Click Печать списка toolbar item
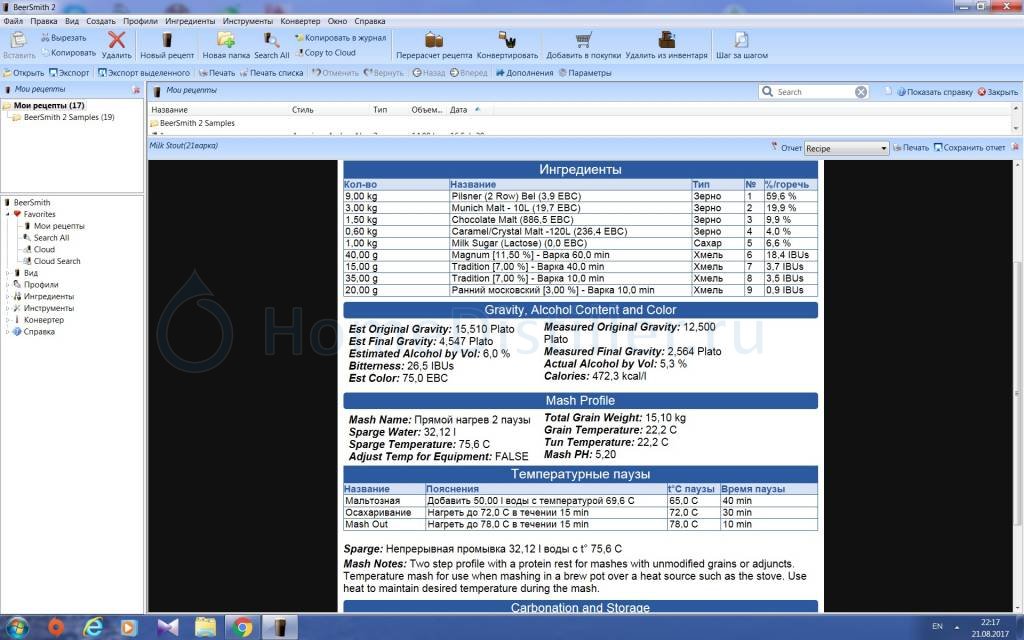 pyautogui.click(x=272, y=73)
